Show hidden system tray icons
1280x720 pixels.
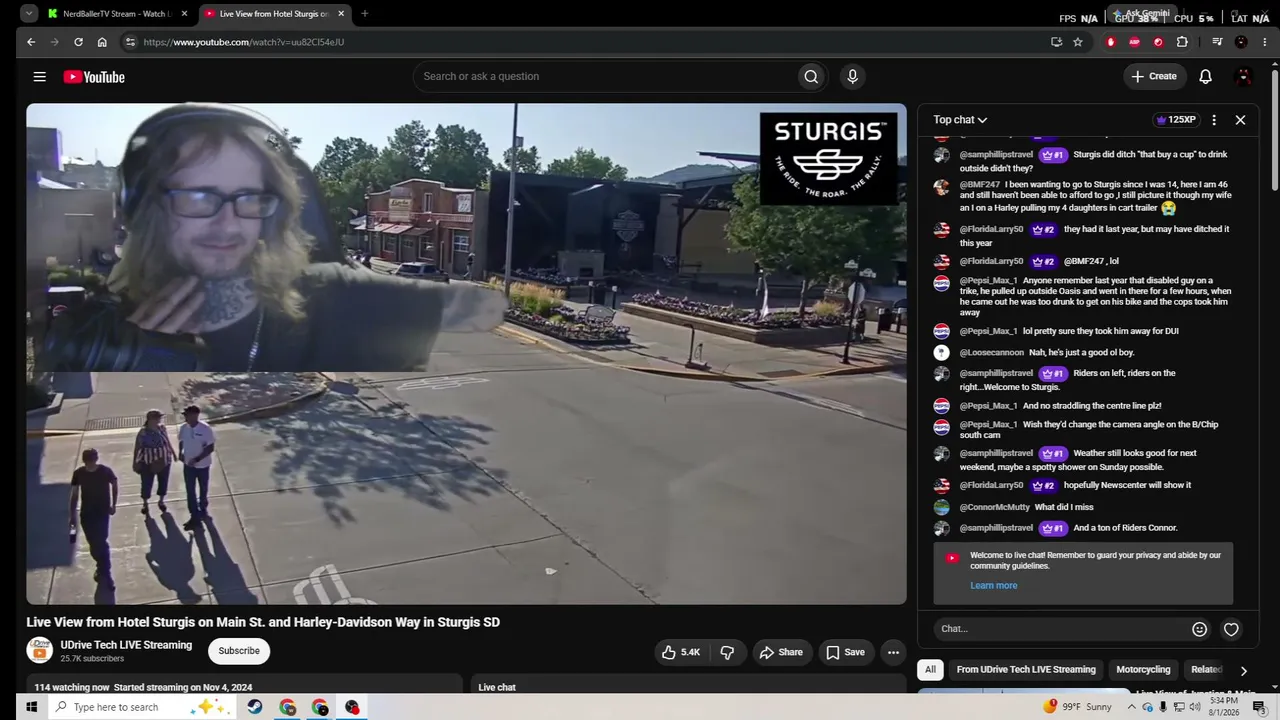tap(1133, 707)
